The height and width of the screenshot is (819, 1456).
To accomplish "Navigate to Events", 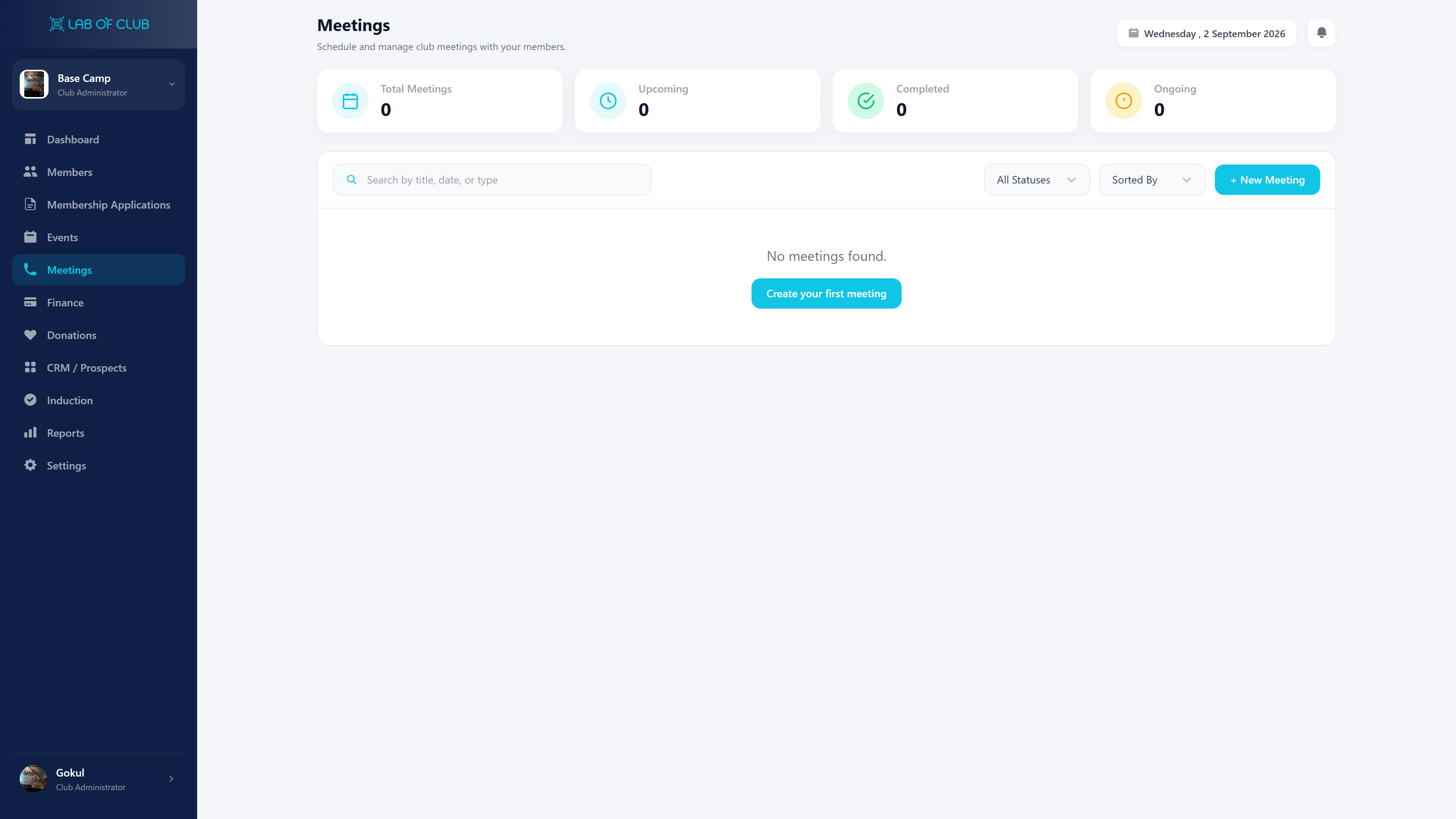I will click(98, 237).
